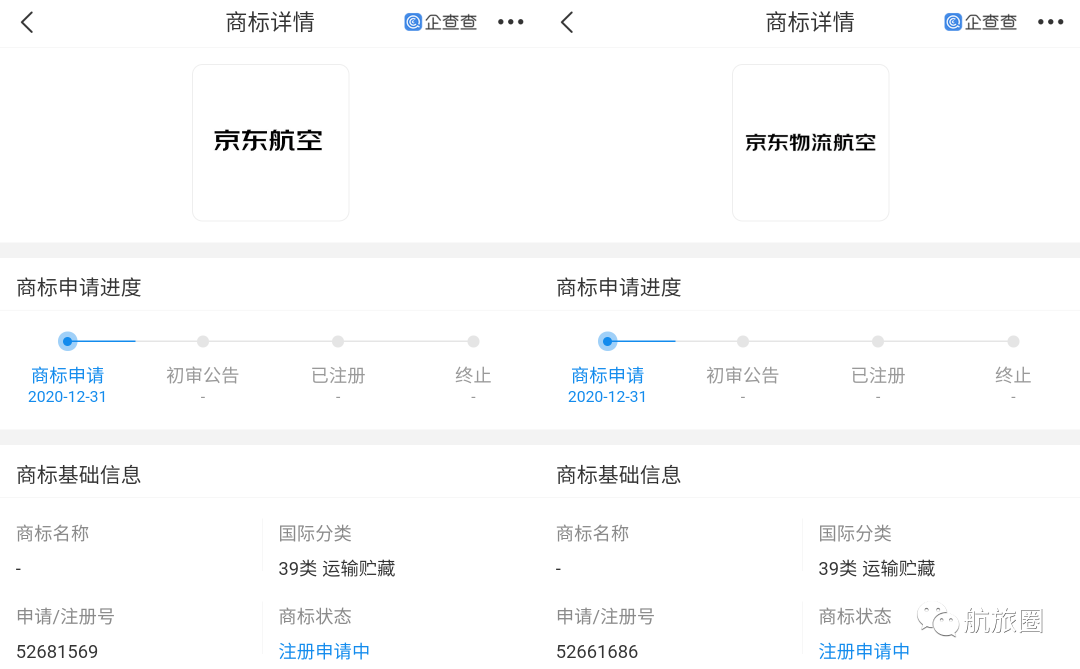
Task: Click 注册申请中 status for number 52681569
Action: 324,651
